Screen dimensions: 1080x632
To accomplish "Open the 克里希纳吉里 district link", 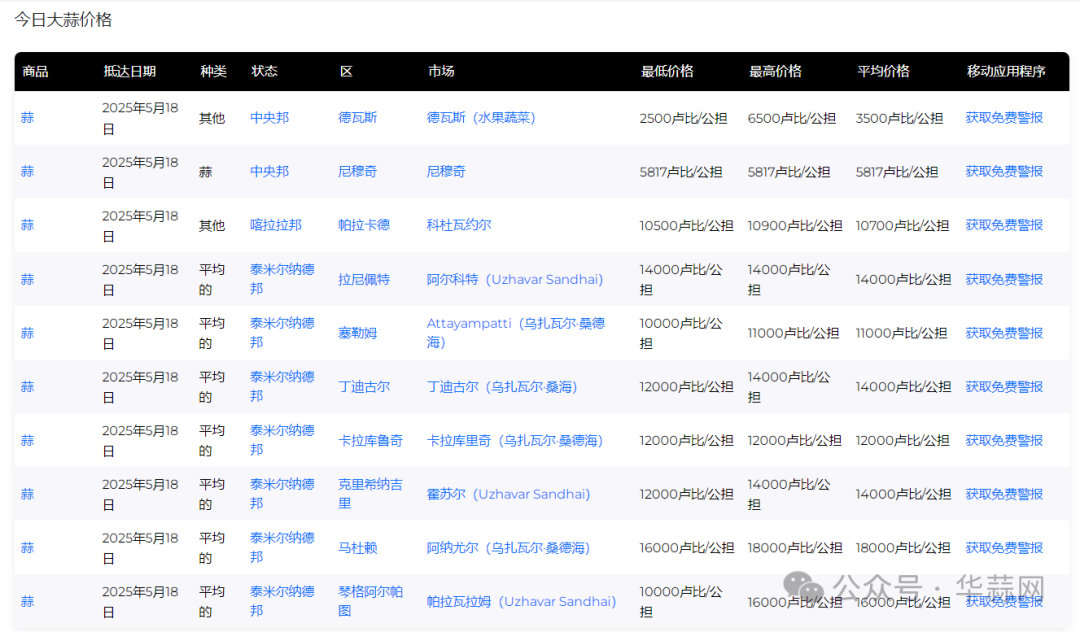I will [x=370, y=494].
